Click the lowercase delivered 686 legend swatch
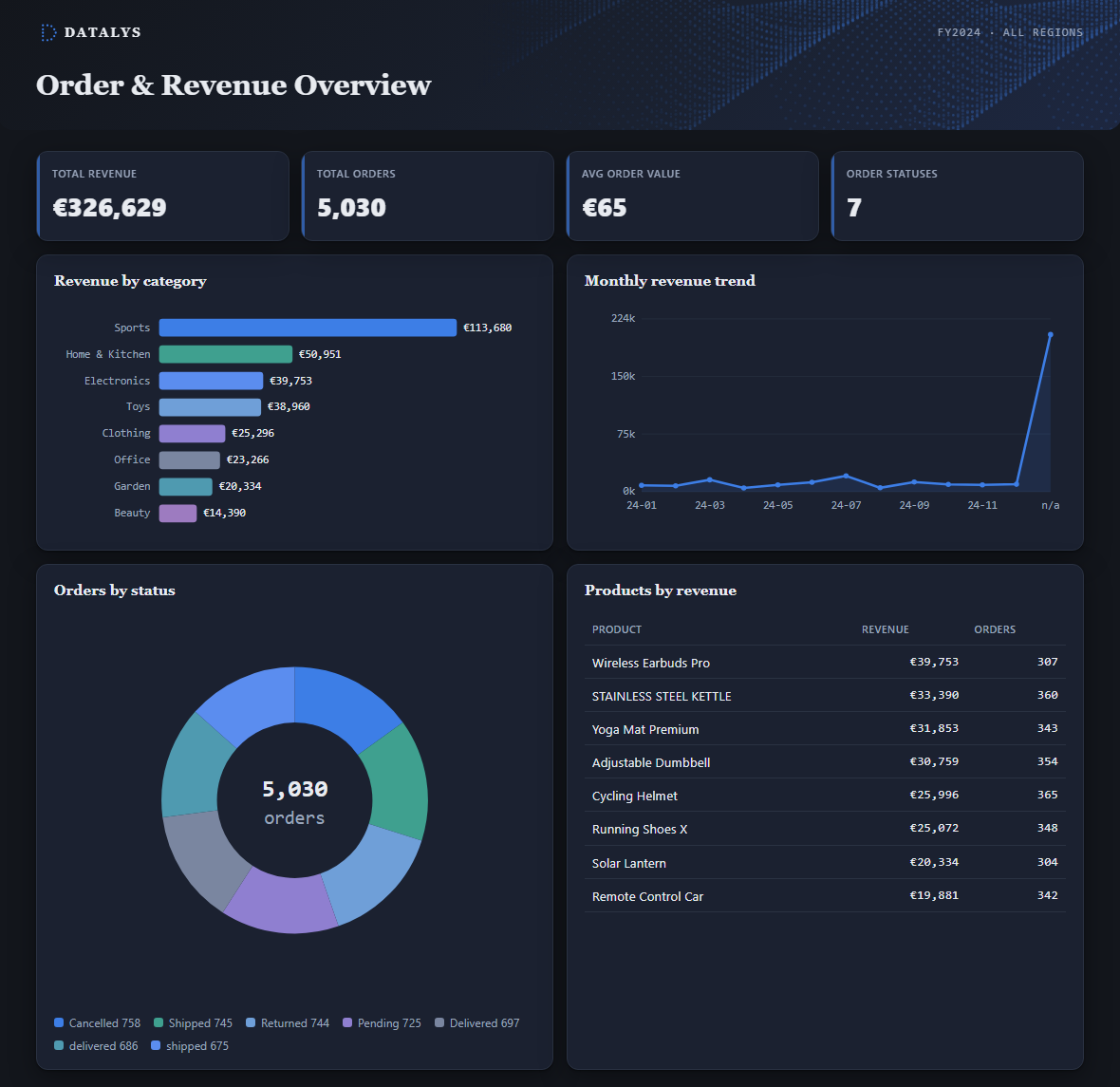Viewport: 1120px width, 1087px height. 59,1045
